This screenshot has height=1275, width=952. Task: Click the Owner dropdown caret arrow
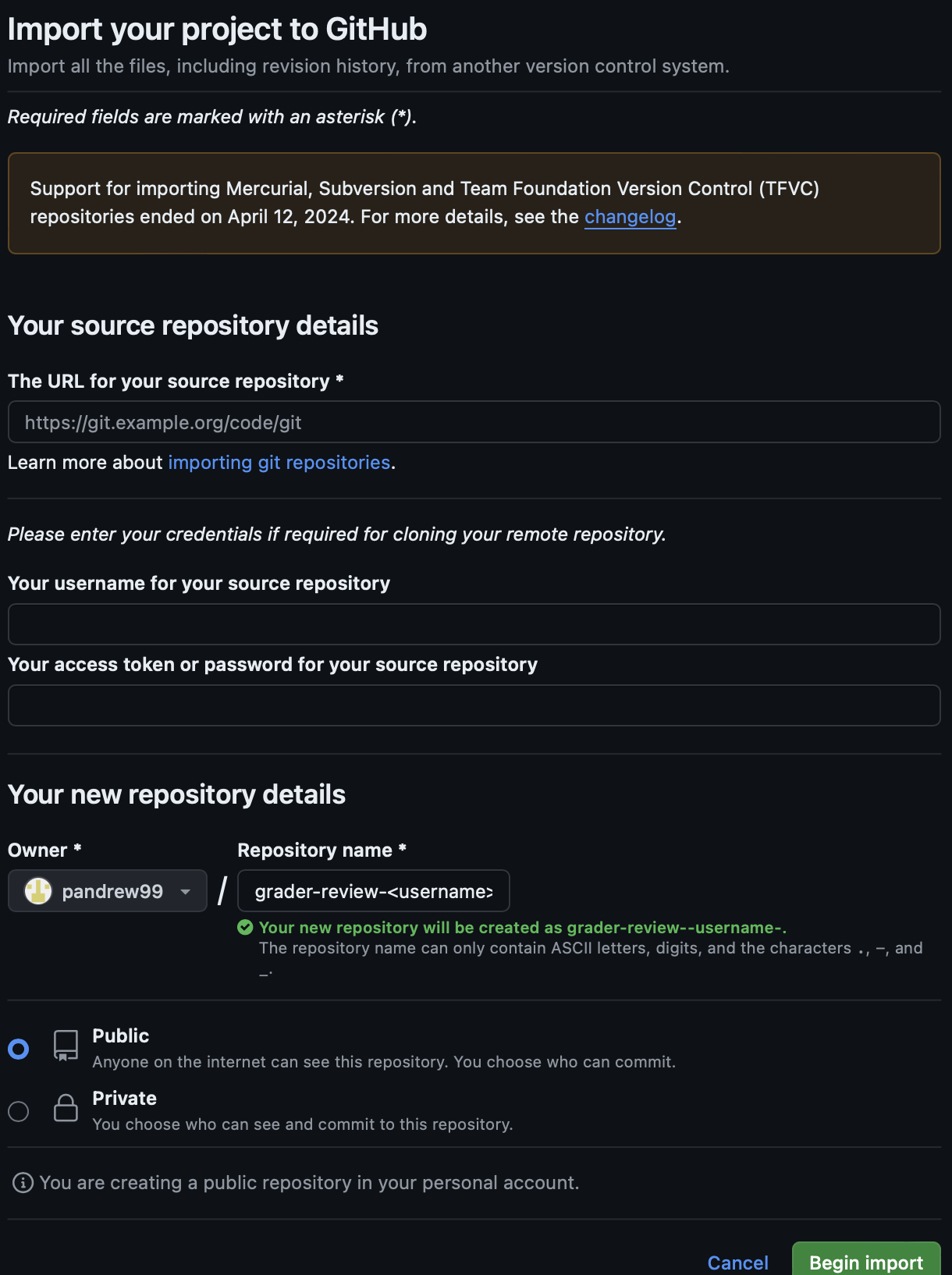(186, 892)
